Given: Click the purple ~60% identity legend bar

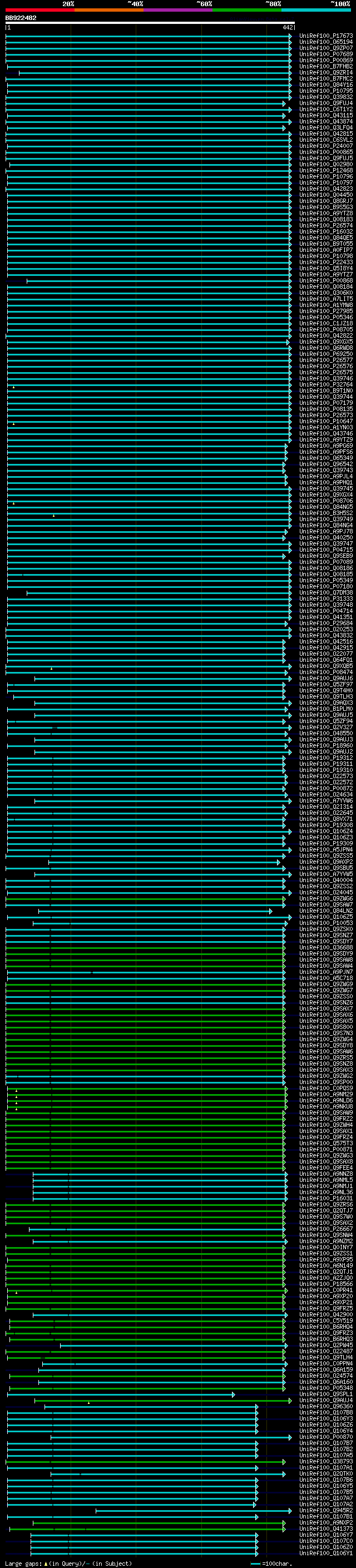Looking at the screenshot, I should 177,10.
